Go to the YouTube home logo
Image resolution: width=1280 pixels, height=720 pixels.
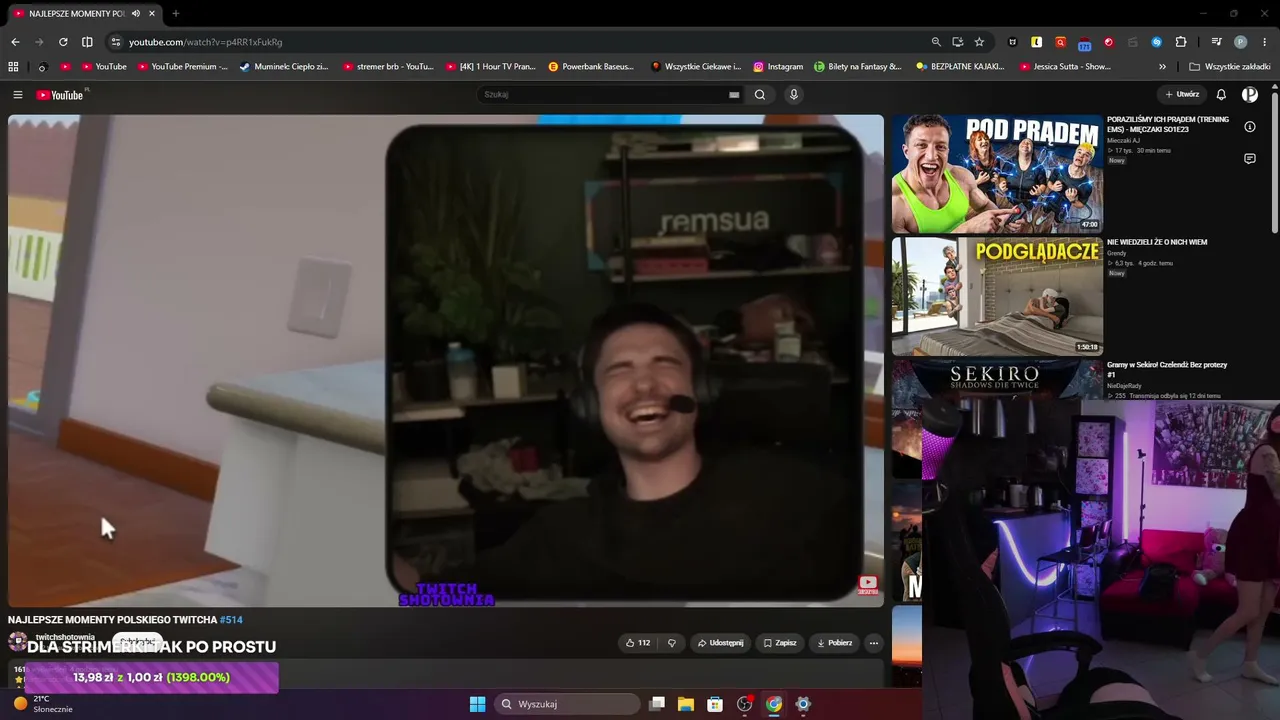click(60, 95)
